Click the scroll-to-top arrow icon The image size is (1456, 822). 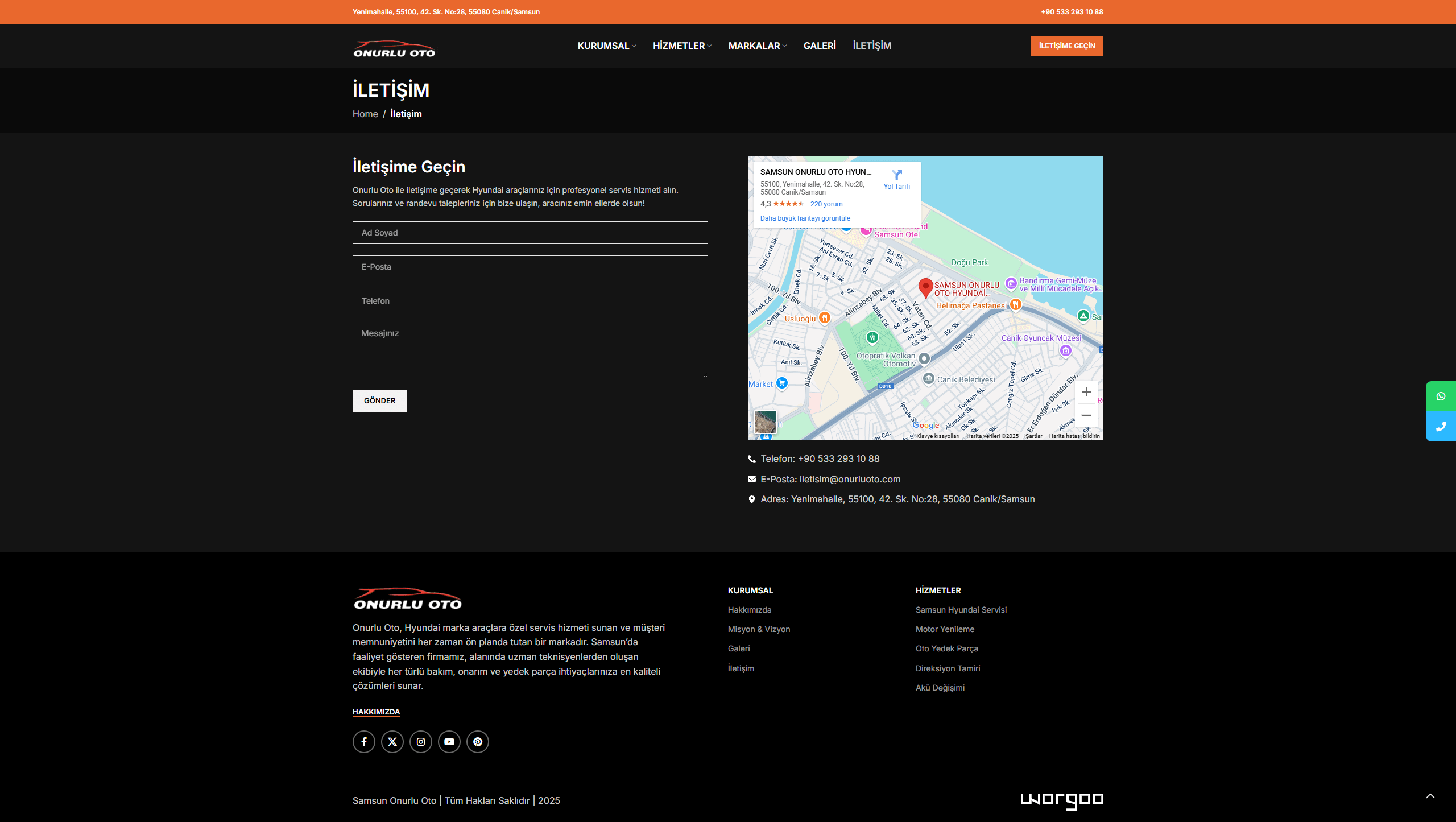[1430, 796]
